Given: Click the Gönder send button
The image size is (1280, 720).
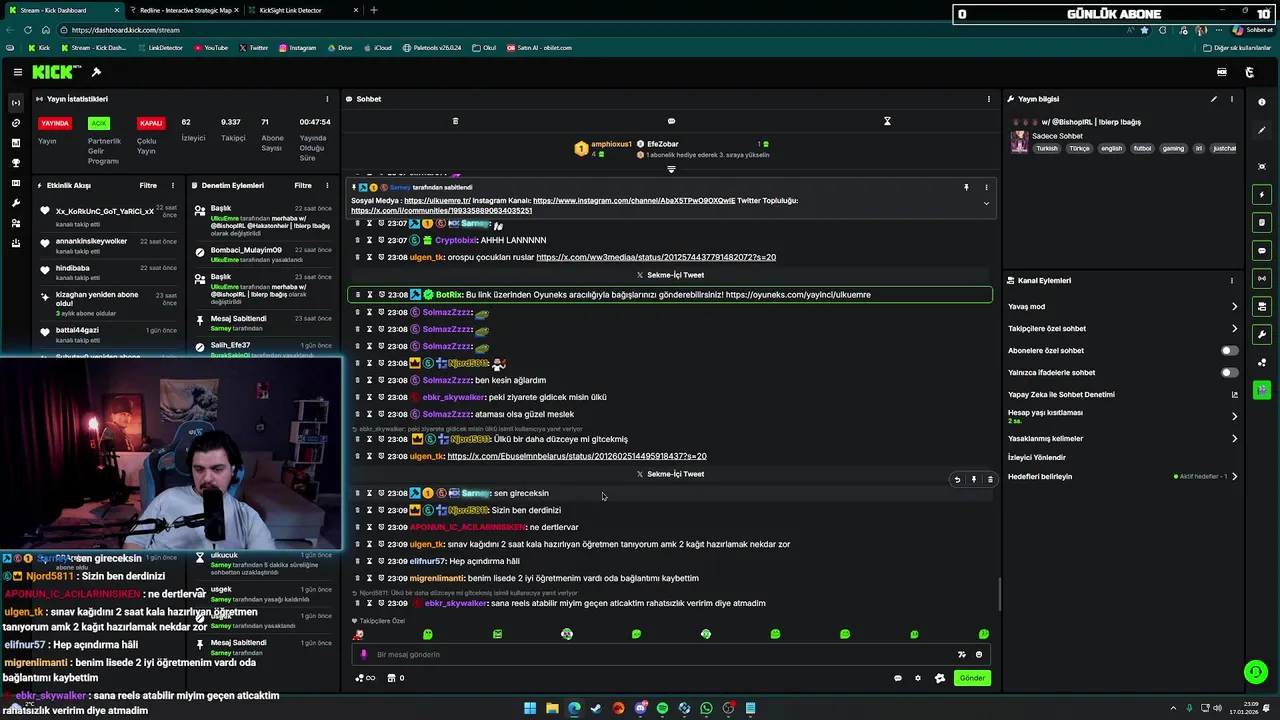Looking at the screenshot, I should 972,678.
